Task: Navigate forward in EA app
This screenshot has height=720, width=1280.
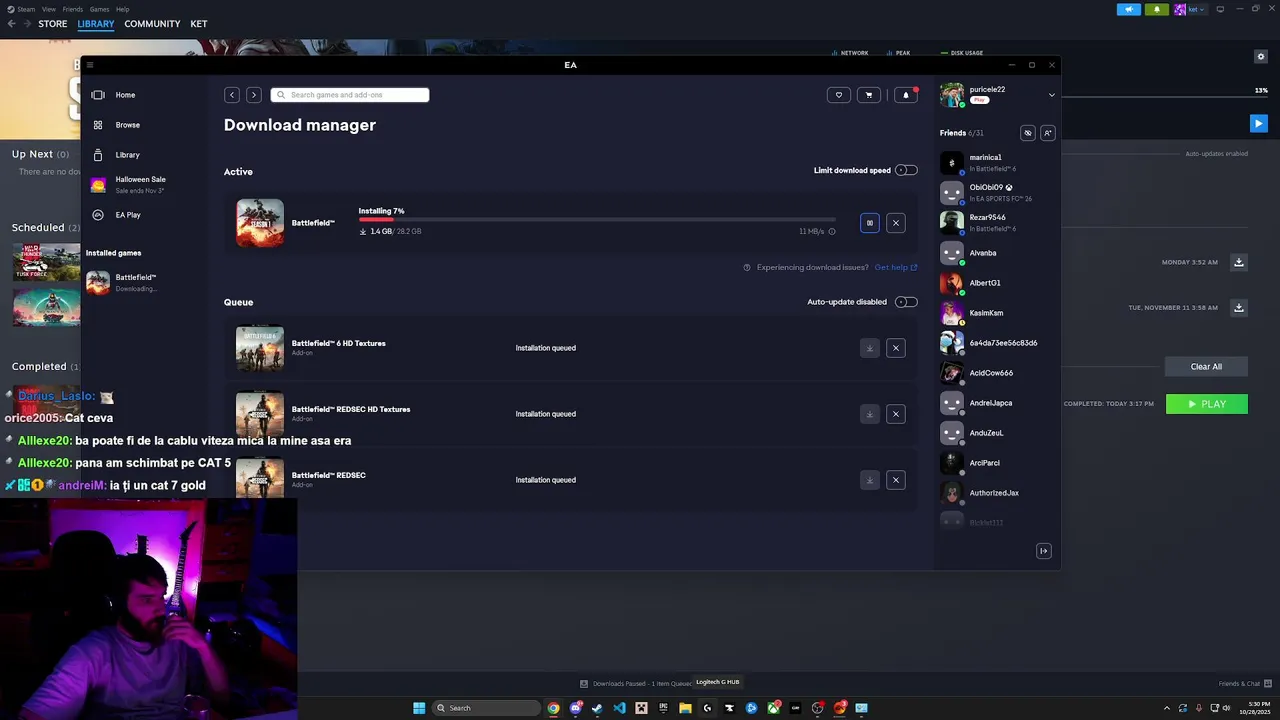Action: point(254,95)
